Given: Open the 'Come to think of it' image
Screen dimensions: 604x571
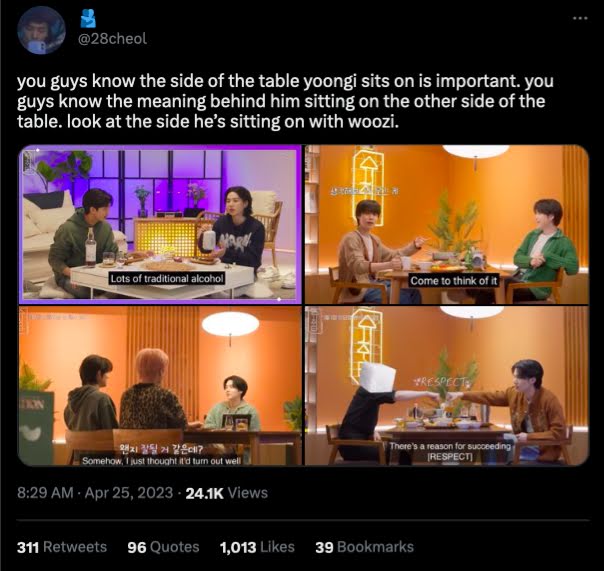Looking at the screenshot, I should [x=447, y=225].
